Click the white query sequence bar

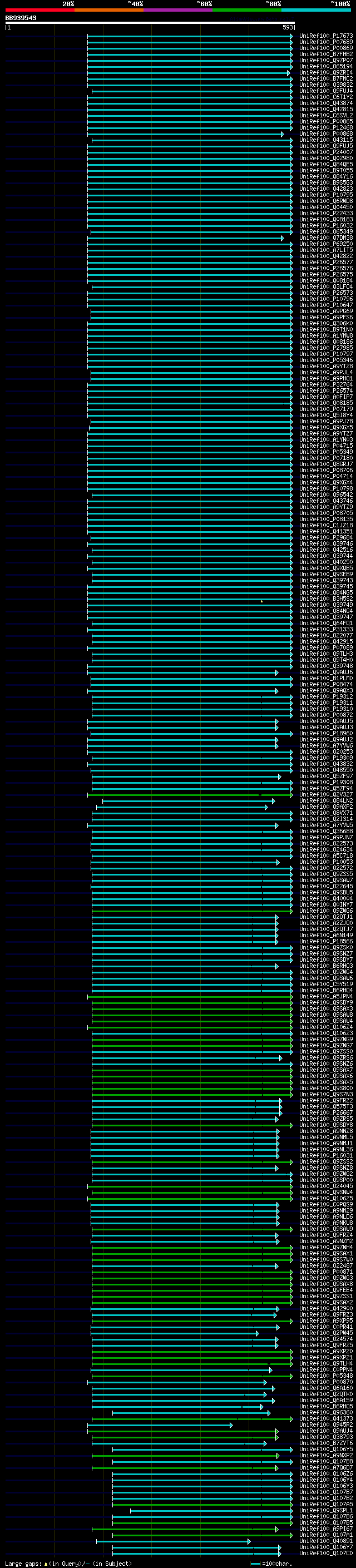click(x=150, y=23)
